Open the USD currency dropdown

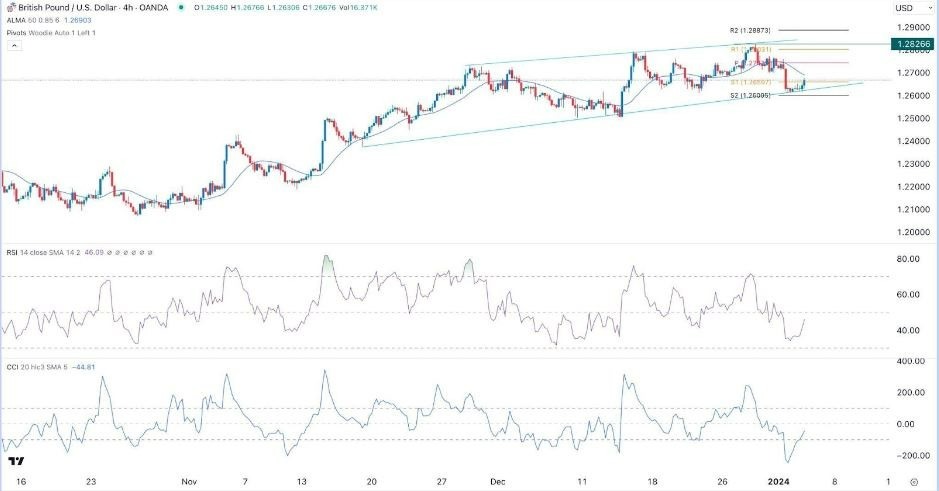(912, 8)
